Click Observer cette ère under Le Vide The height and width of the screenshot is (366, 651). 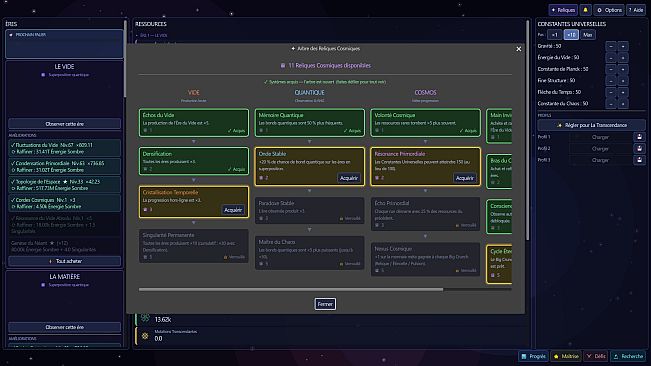(x=64, y=124)
